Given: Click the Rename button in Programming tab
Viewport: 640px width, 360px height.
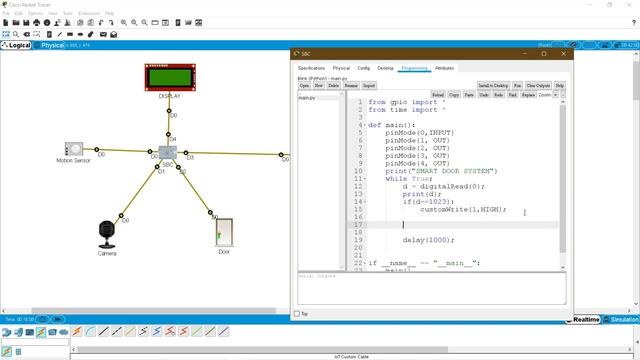Looking at the screenshot, I should click(351, 86).
